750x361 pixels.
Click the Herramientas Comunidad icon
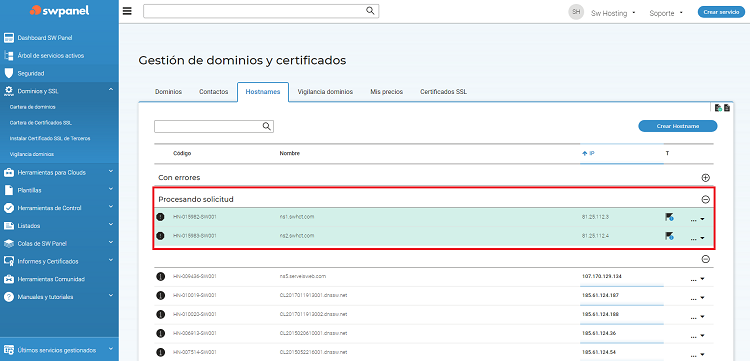(8, 279)
